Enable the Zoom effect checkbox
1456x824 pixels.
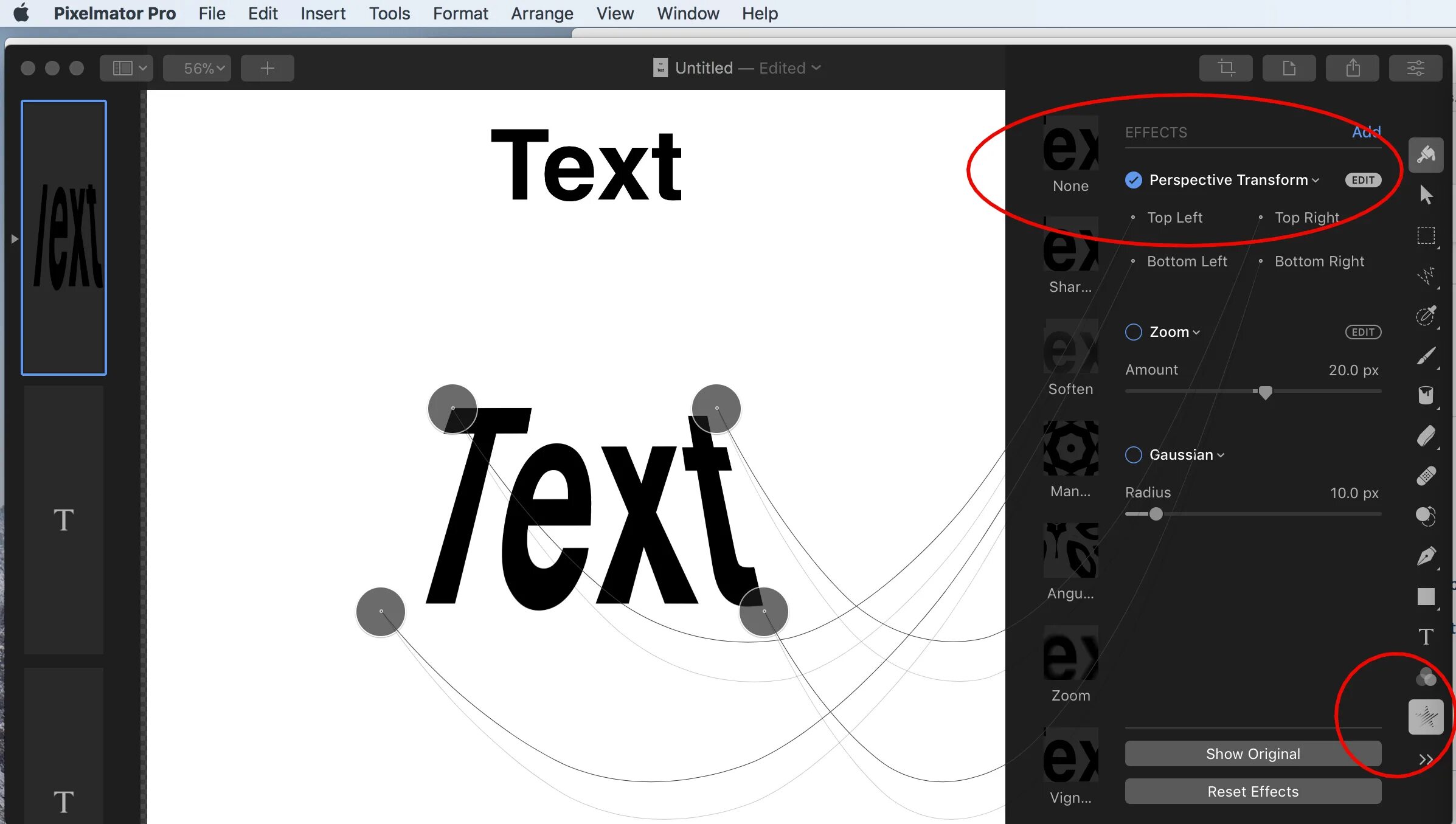1133,332
